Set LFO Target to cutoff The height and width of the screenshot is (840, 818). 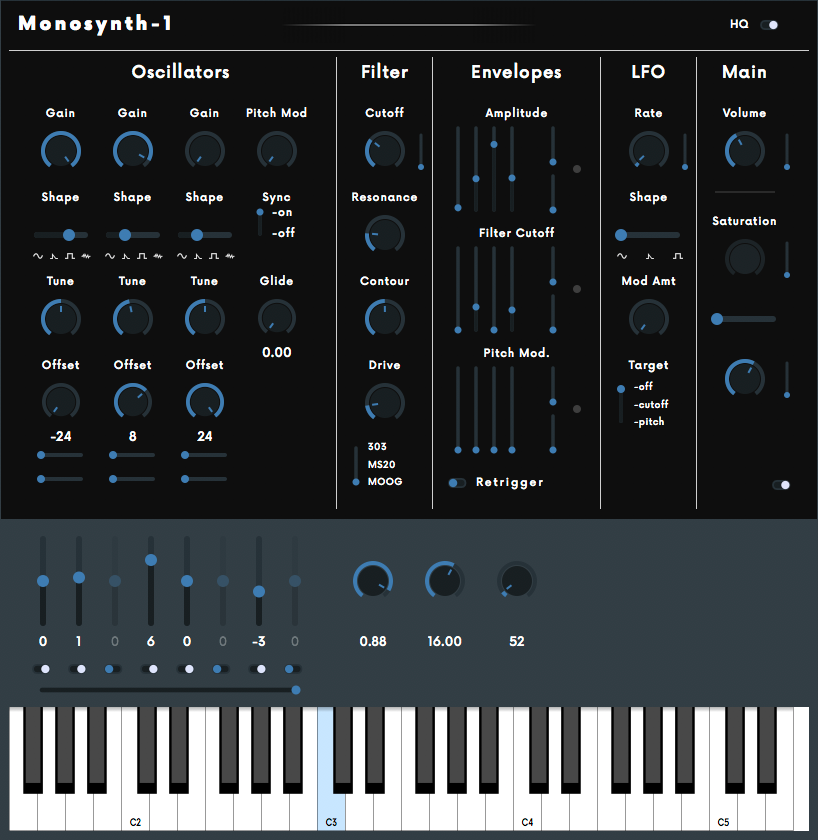pyautogui.click(x=650, y=405)
